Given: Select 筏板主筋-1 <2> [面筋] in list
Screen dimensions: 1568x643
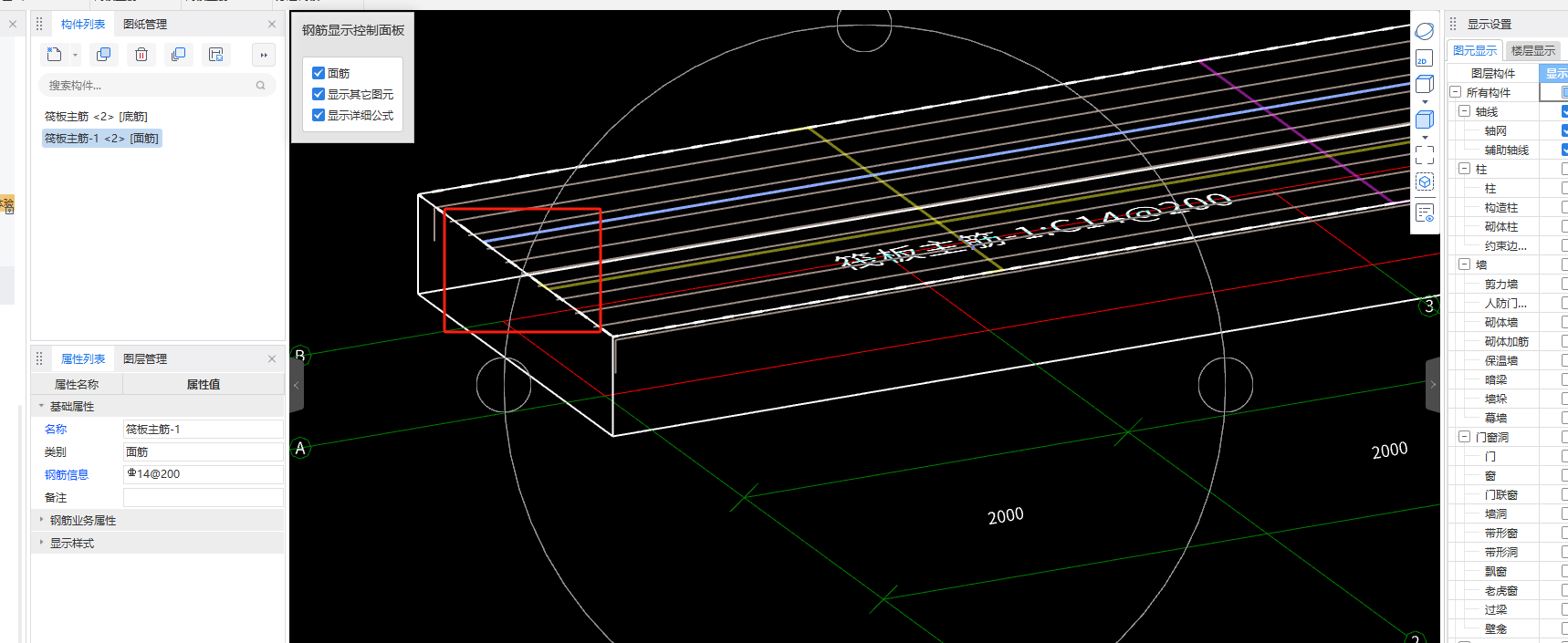Looking at the screenshot, I should 101,139.
